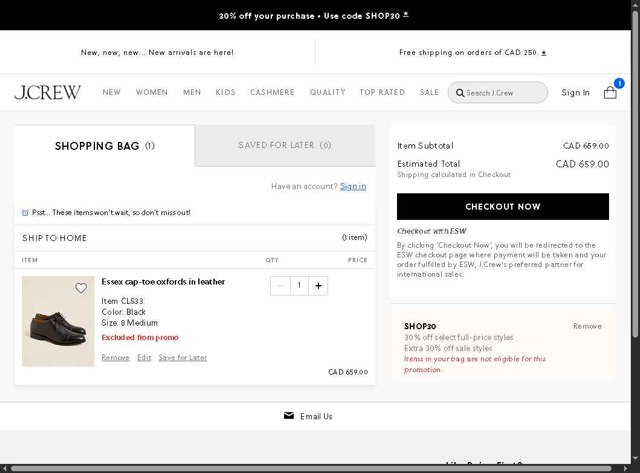This screenshot has height=473, width=640.
Task: Open the MEN menu
Action: [192, 92]
